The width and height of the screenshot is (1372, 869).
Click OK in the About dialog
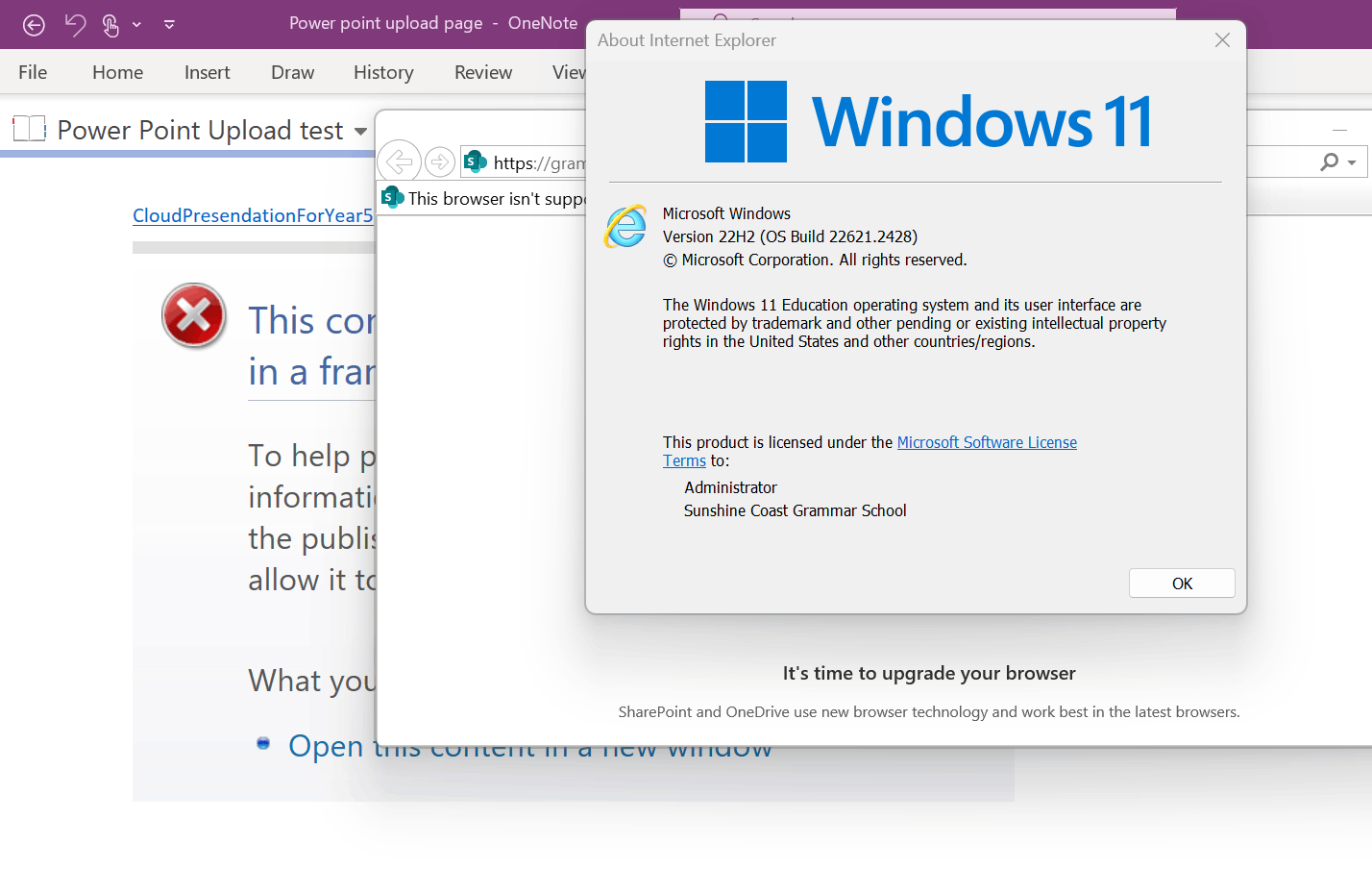[1182, 583]
